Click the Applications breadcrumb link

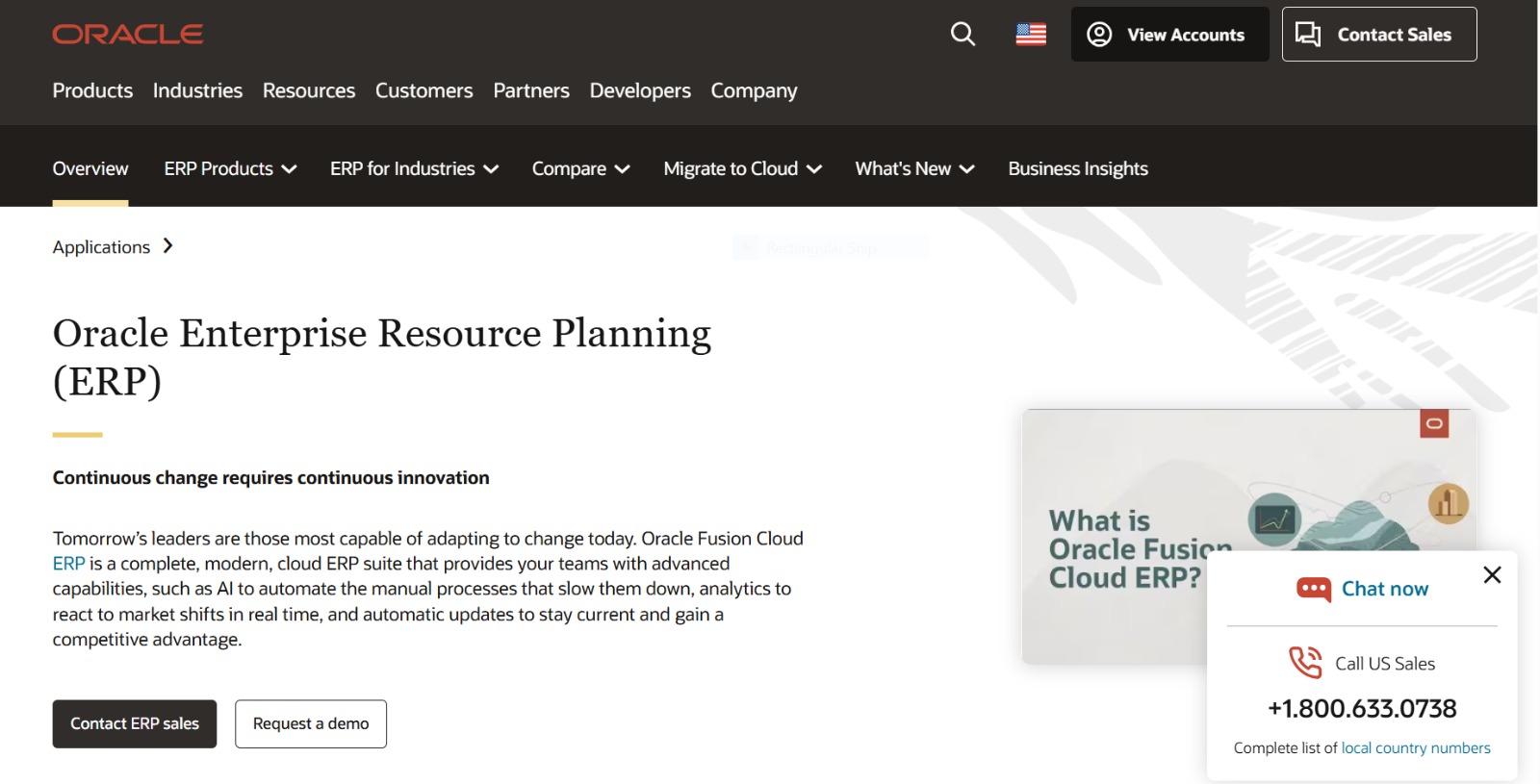[101, 247]
